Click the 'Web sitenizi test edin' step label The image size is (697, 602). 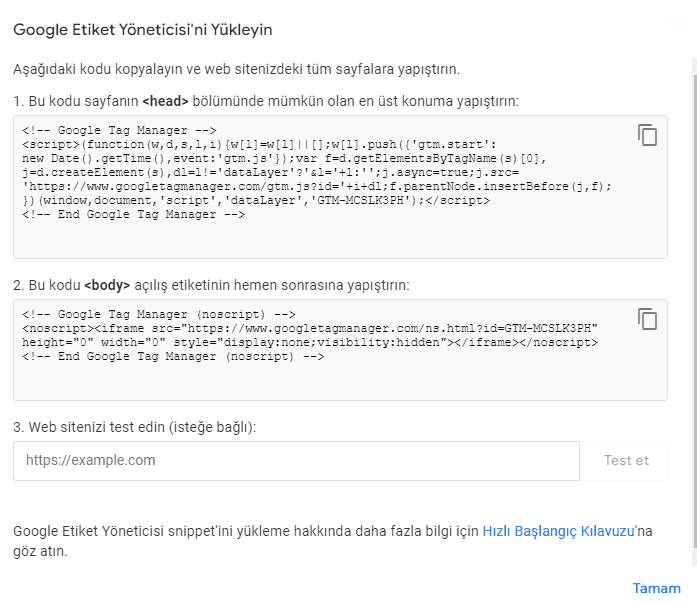tap(135, 427)
